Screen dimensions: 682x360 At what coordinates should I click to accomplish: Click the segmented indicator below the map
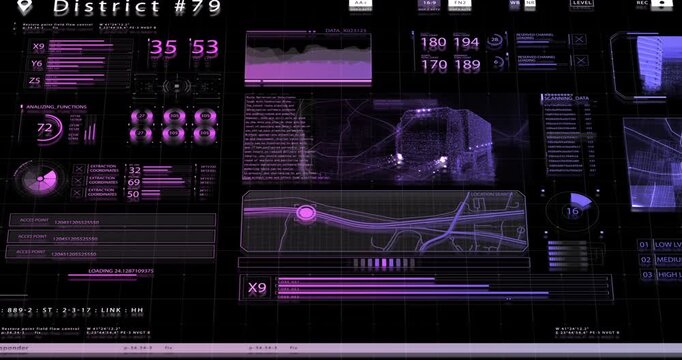coord(384,263)
